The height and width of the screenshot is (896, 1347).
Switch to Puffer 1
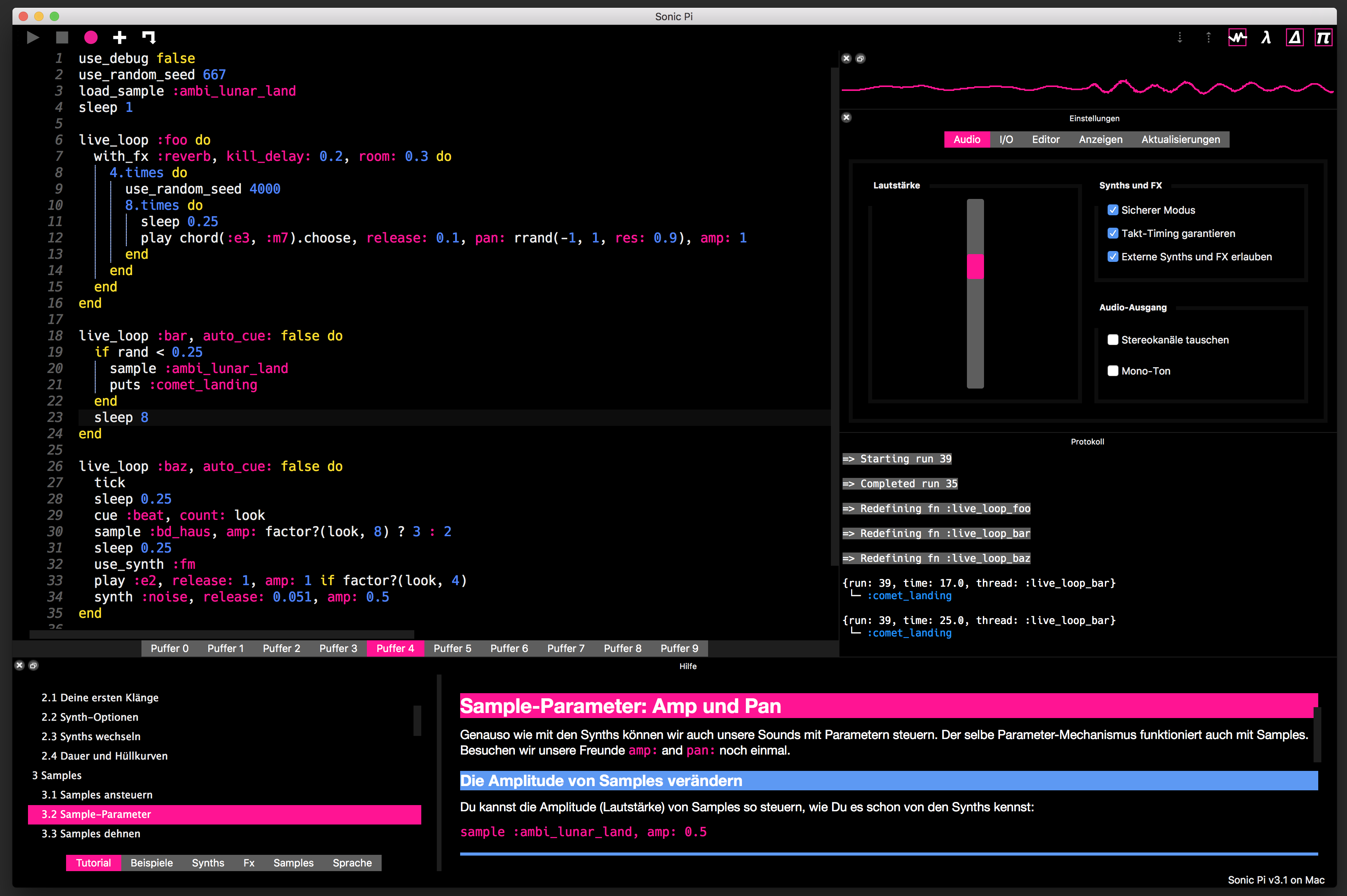tap(225, 648)
